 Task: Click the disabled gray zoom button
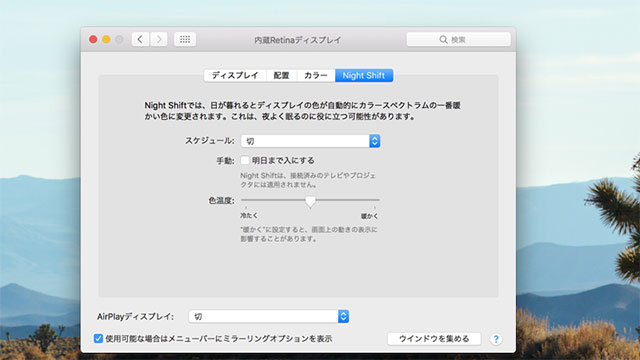point(119,40)
